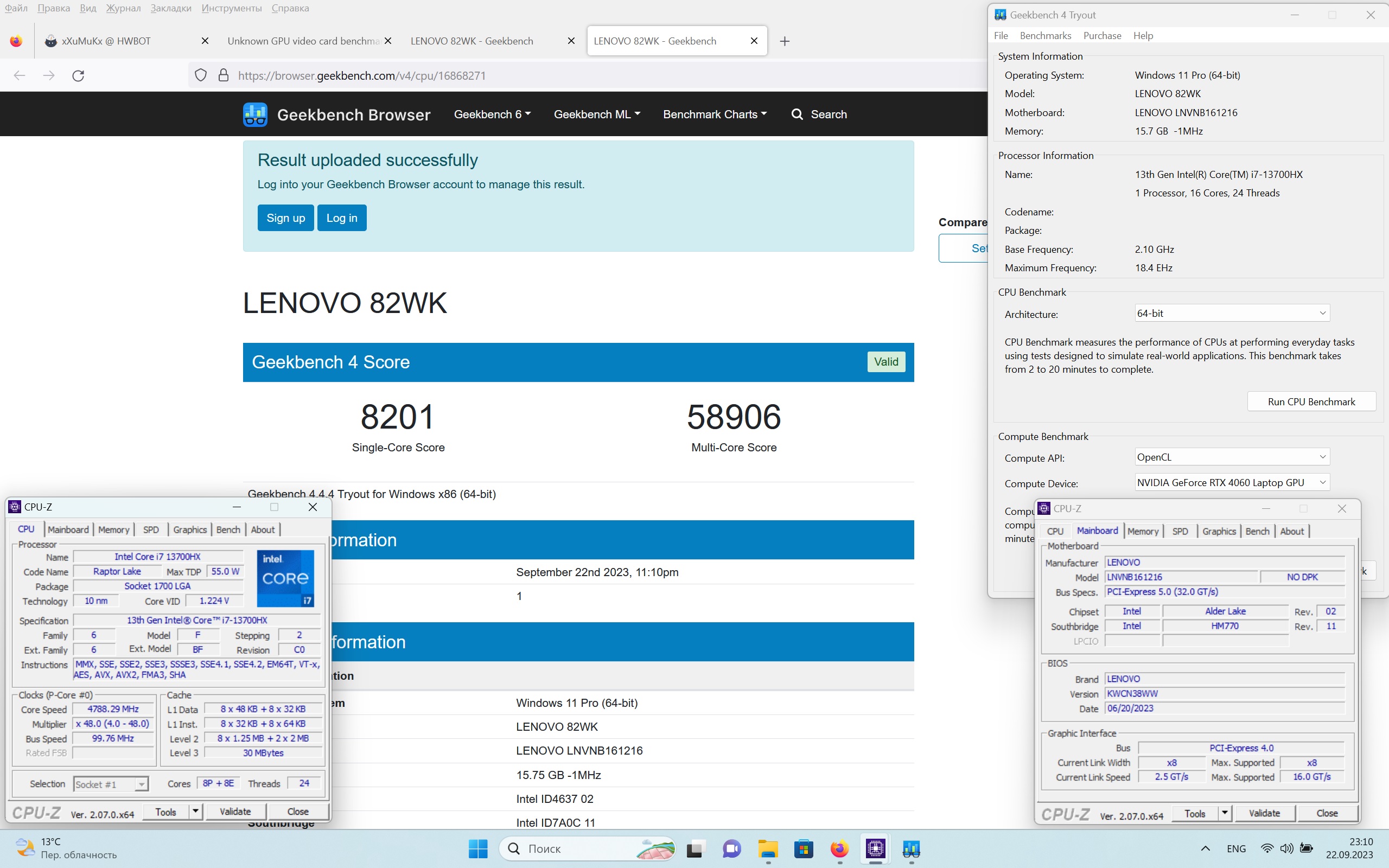
Task: Open the chat app on taskbar
Action: click(731, 848)
